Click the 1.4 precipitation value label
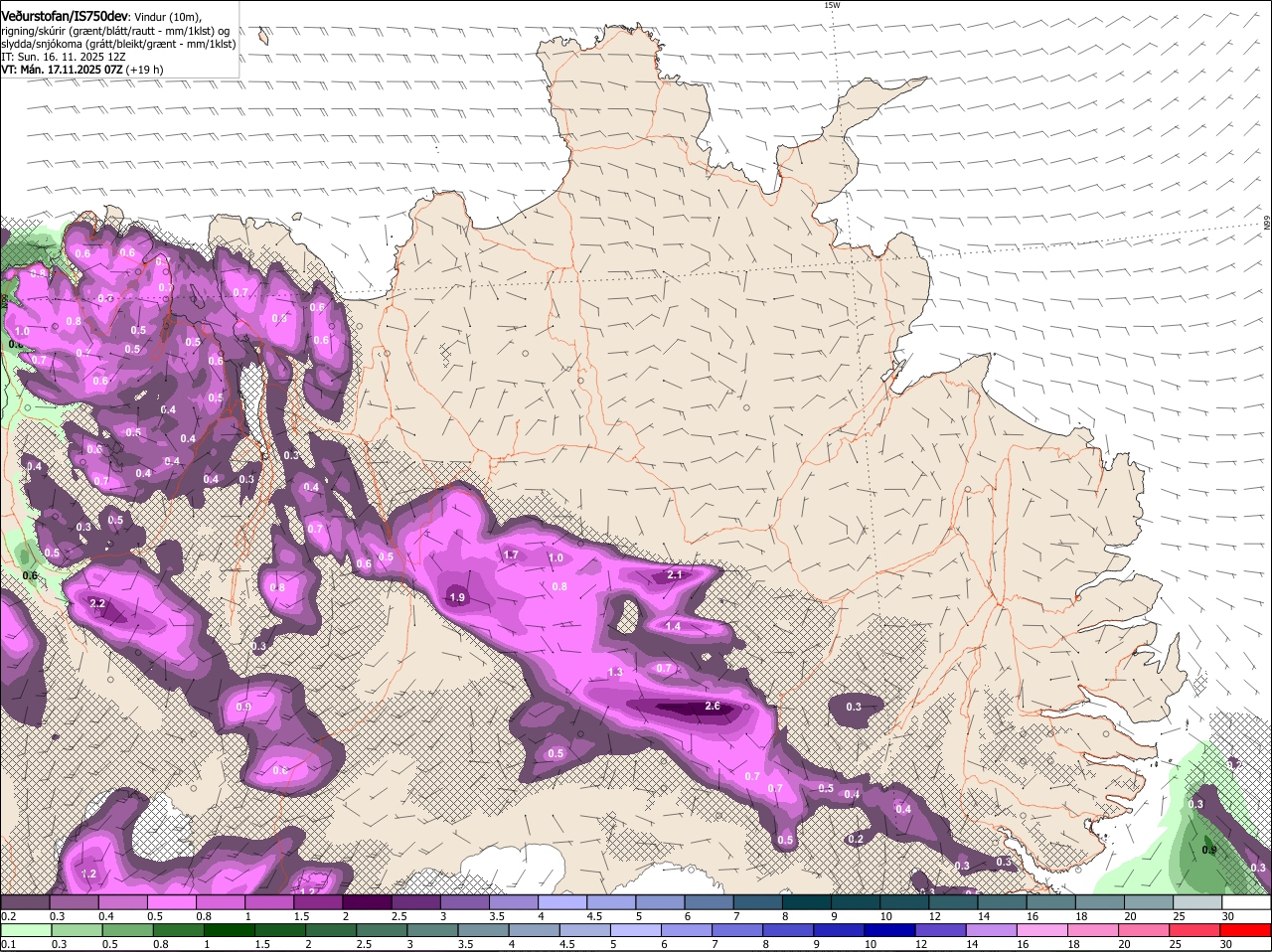 click(x=673, y=626)
